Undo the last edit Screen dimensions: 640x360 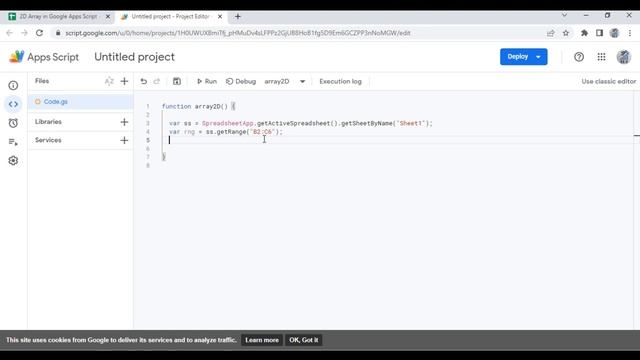pyautogui.click(x=144, y=81)
